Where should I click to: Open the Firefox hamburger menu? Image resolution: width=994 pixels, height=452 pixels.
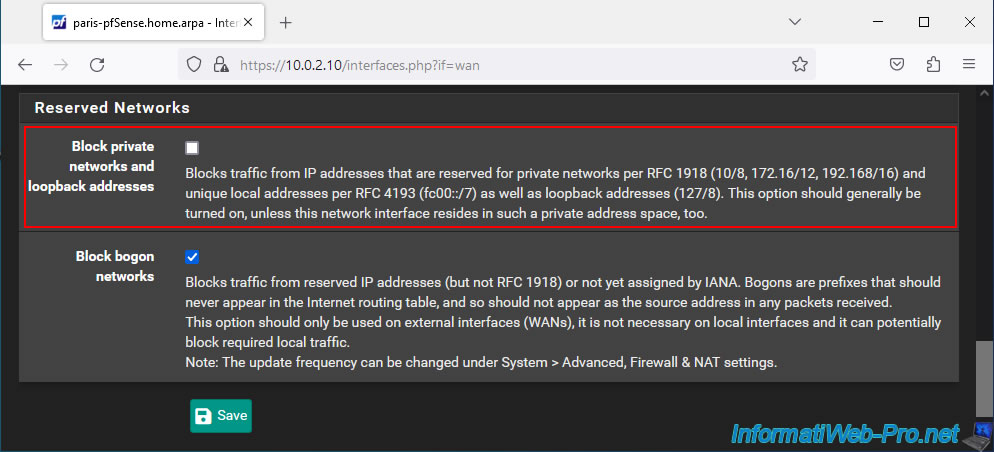(969, 65)
